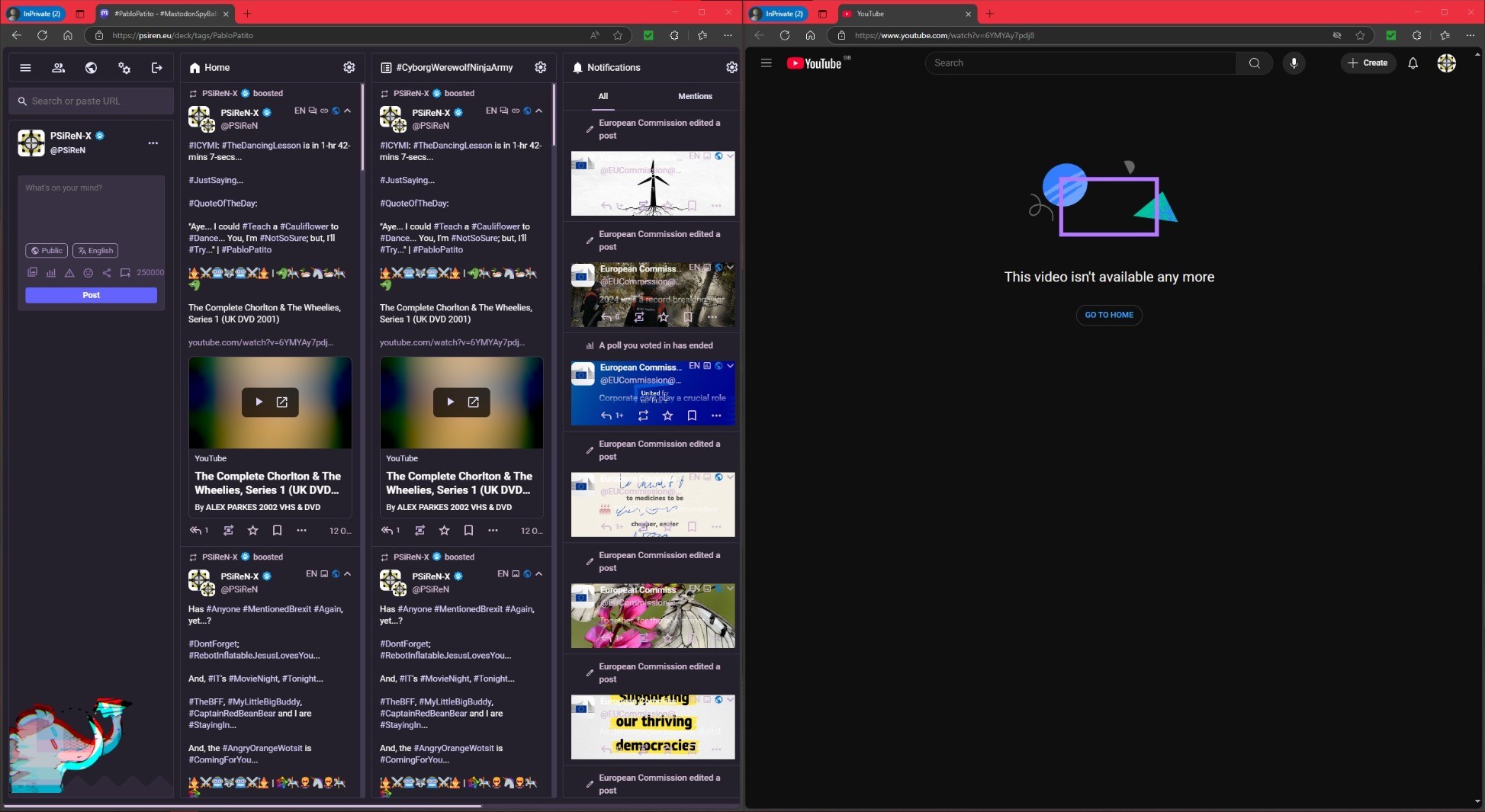Click the log out icon in Mastodon navigation
This screenshot has height=812, width=1485.
pos(157,68)
